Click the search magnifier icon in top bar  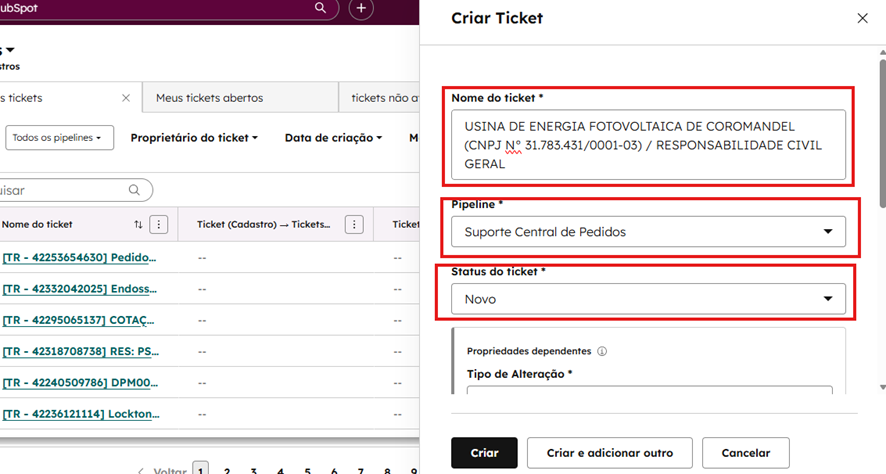pyautogui.click(x=321, y=8)
